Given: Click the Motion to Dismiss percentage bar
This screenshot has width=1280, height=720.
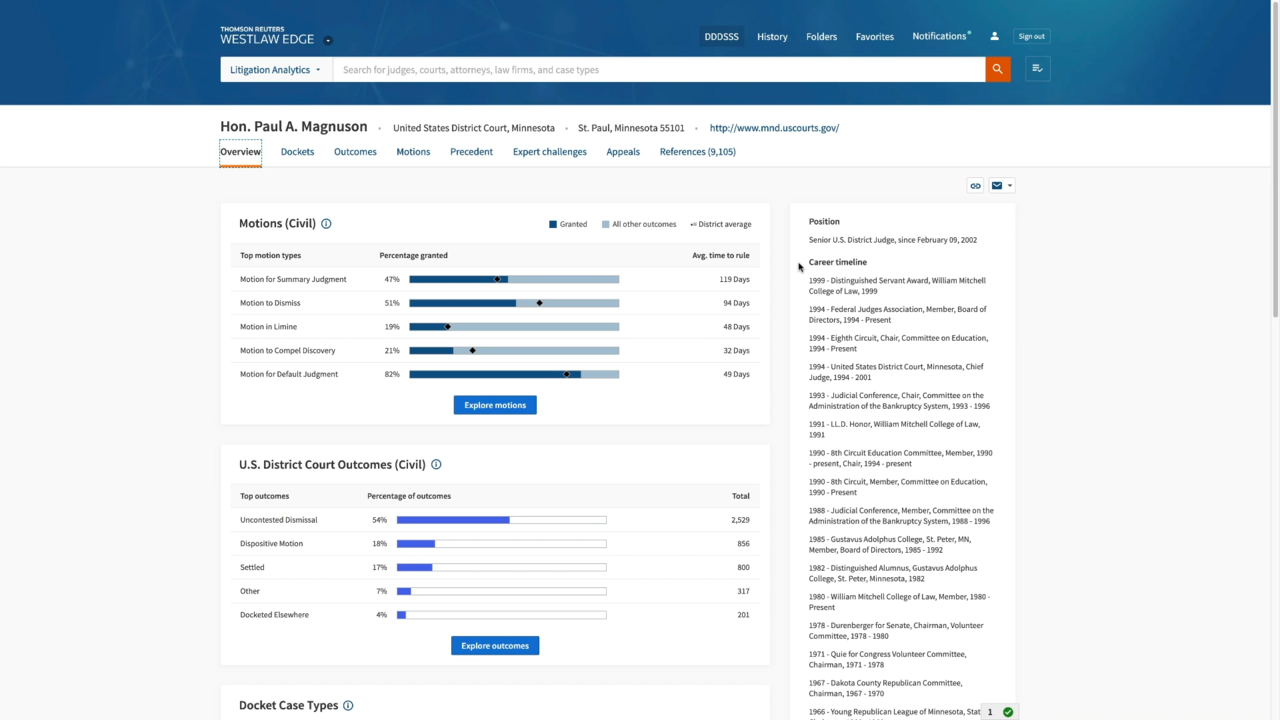Looking at the screenshot, I should (514, 303).
